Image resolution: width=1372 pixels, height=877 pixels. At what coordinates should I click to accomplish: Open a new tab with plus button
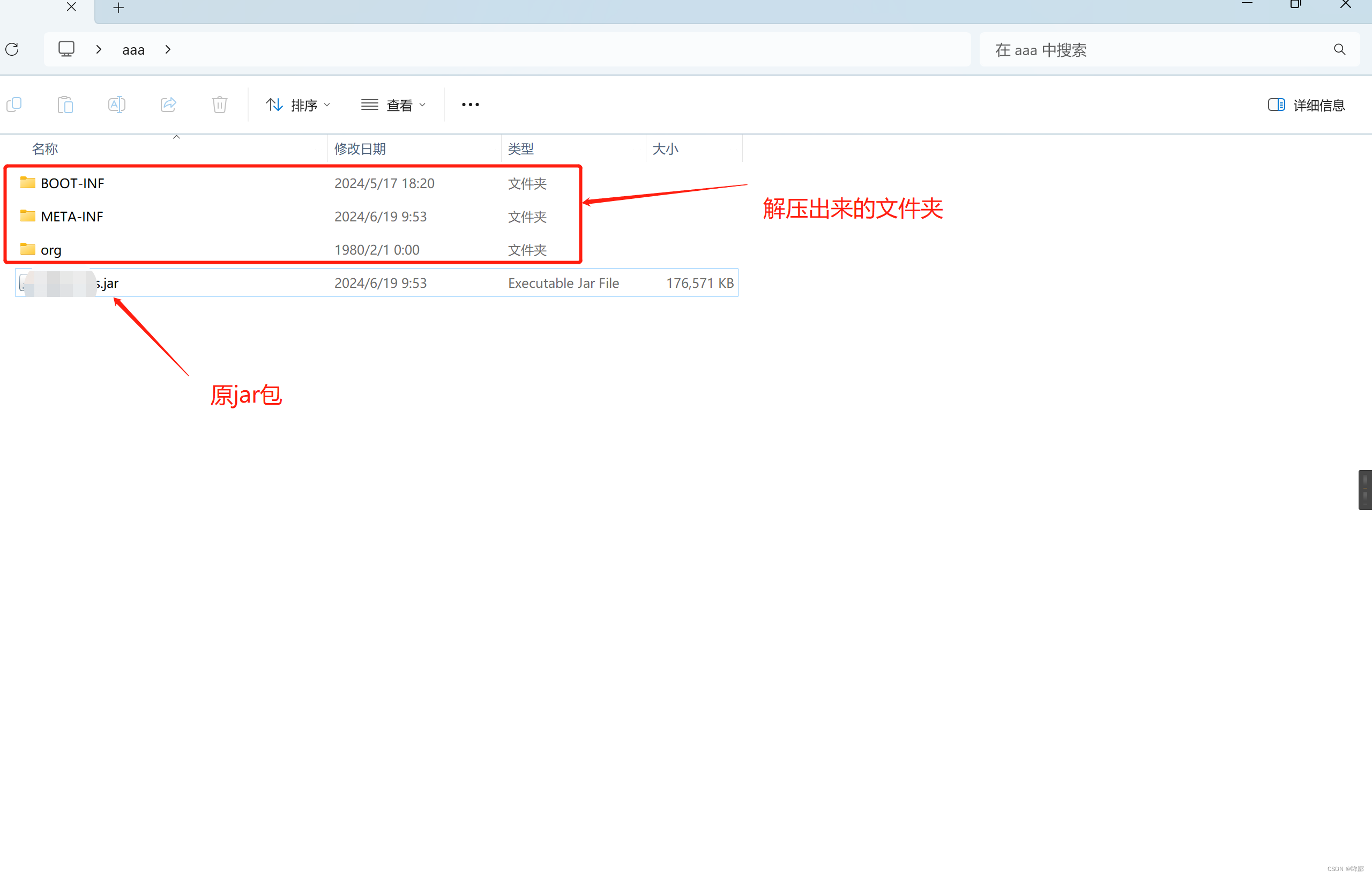pos(118,8)
